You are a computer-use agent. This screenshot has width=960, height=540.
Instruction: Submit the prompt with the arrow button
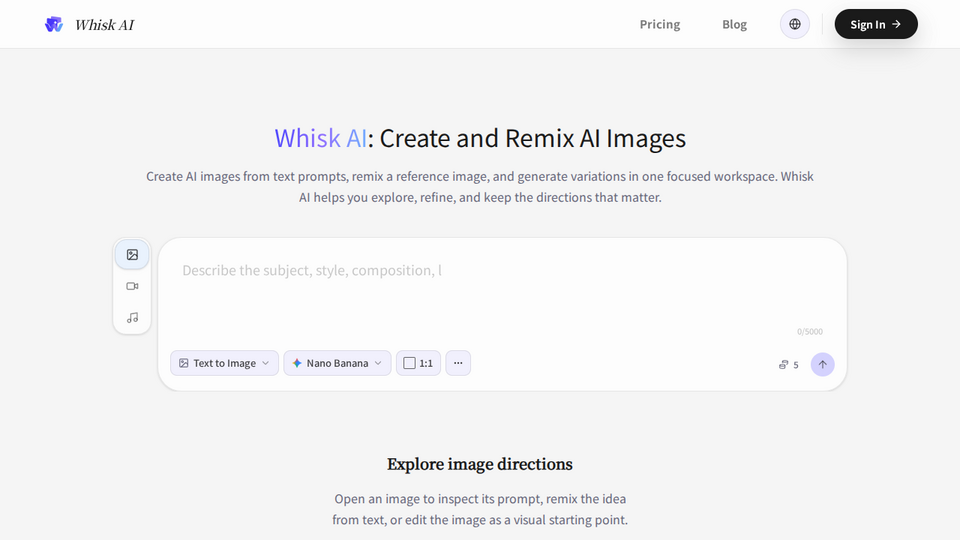click(822, 364)
